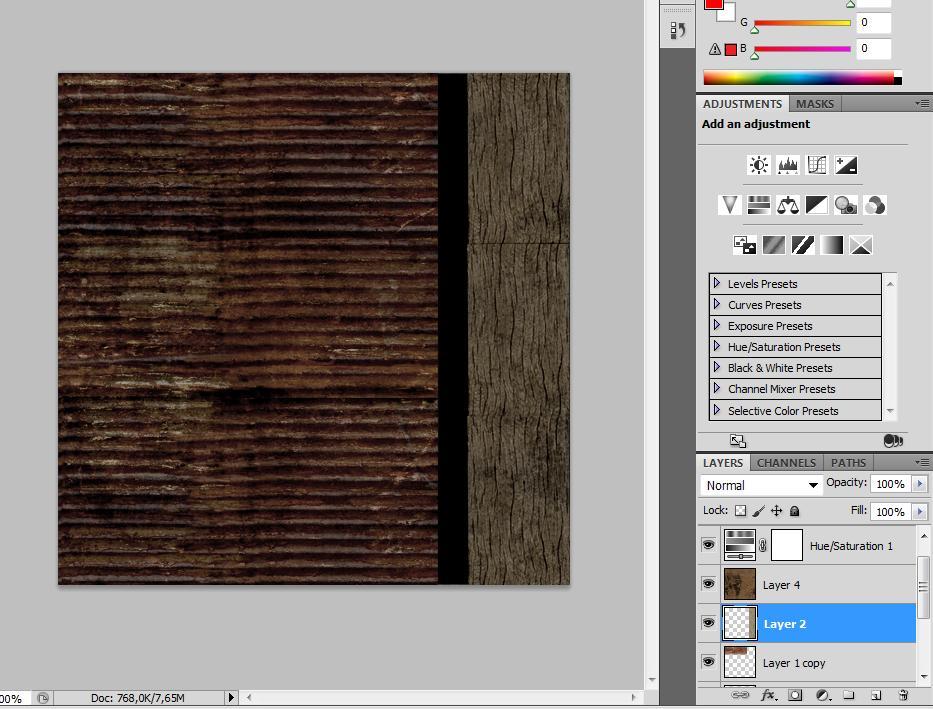The width and height of the screenshot is (933, 709).
Task: Add a Vibrance adjustment
Action: click(x=730, y=205)
